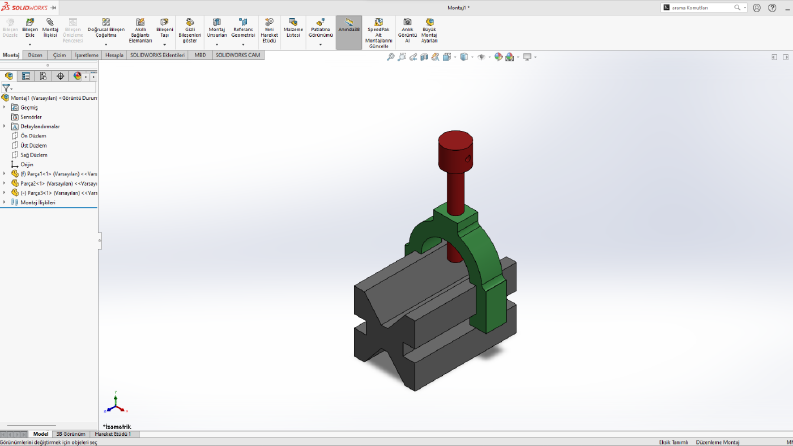Click the Anlık Görüntü Al snapshot icon

[407, 22]
